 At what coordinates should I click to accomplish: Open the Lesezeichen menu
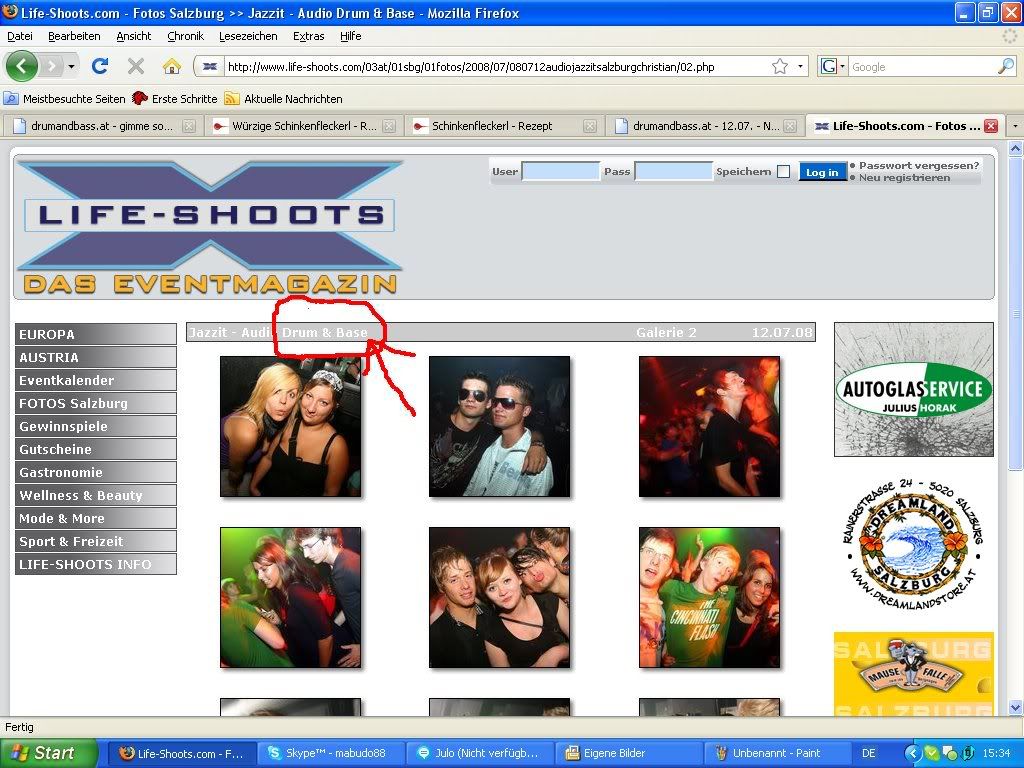248,36
